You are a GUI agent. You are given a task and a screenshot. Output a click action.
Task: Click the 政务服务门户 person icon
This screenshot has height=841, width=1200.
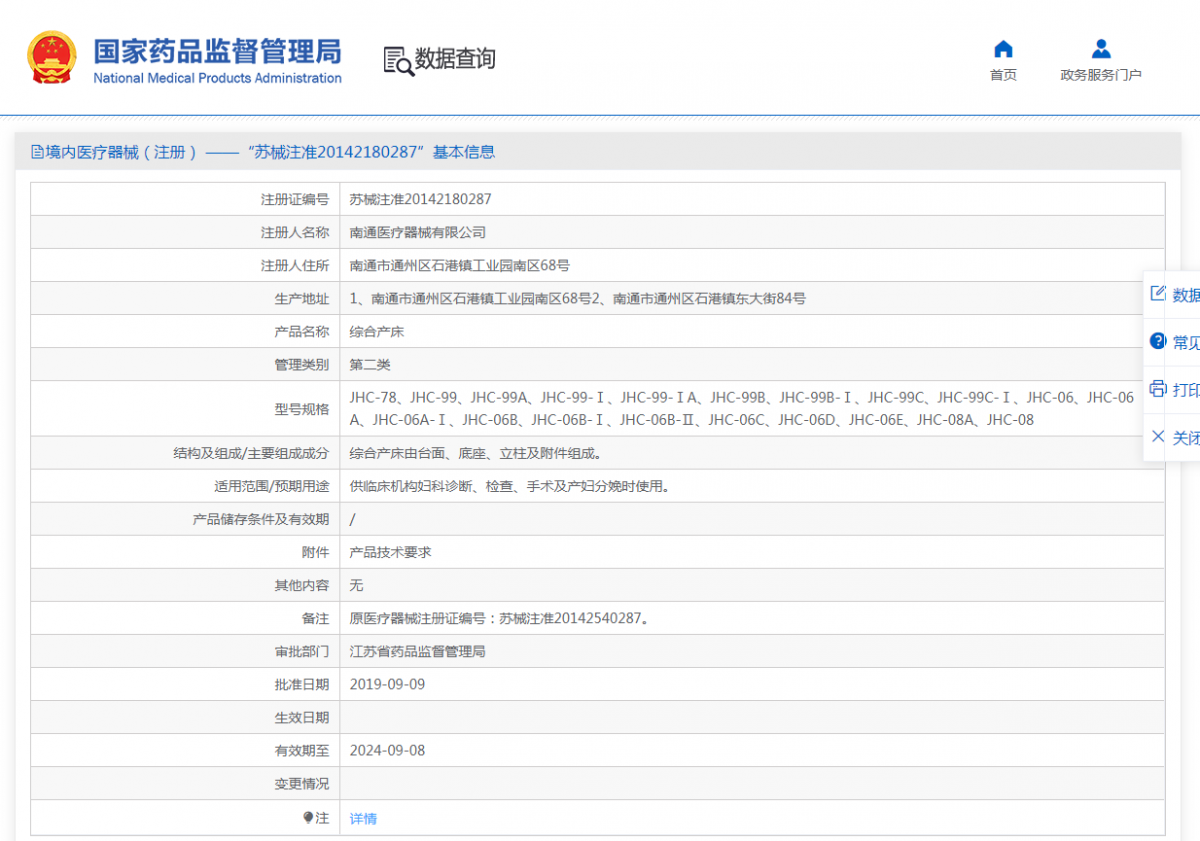1100,46
